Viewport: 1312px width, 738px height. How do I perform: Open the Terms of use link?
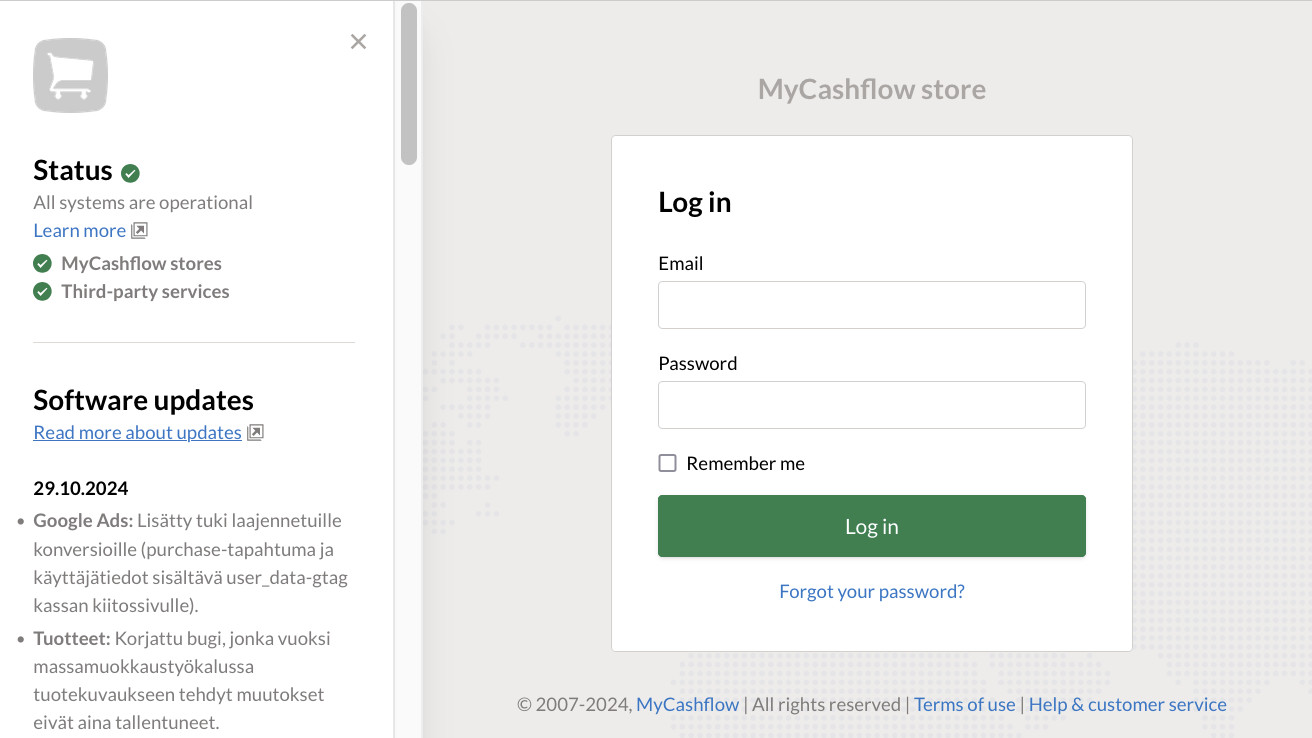tap(965, 704)
